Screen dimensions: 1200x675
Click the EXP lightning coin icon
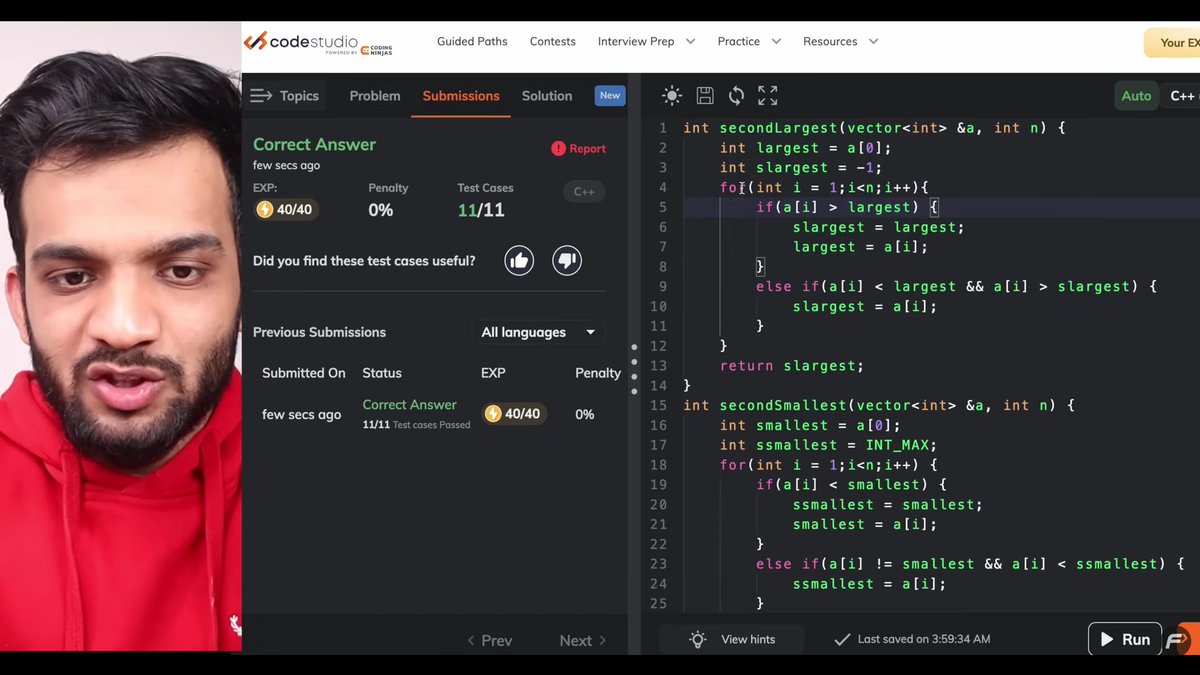pos(265,209)
